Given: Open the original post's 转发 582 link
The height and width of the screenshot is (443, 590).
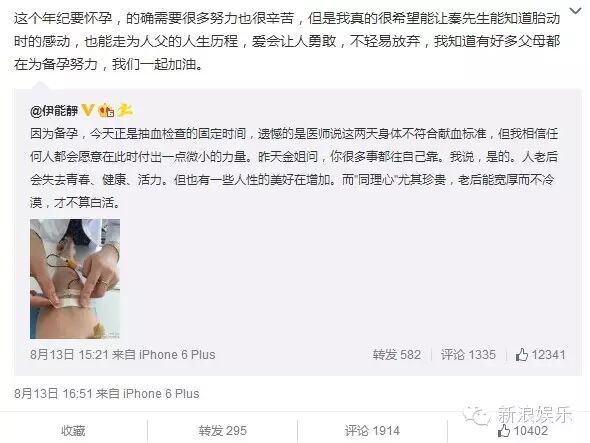Looking at the screenshot, I should (397, 355).
